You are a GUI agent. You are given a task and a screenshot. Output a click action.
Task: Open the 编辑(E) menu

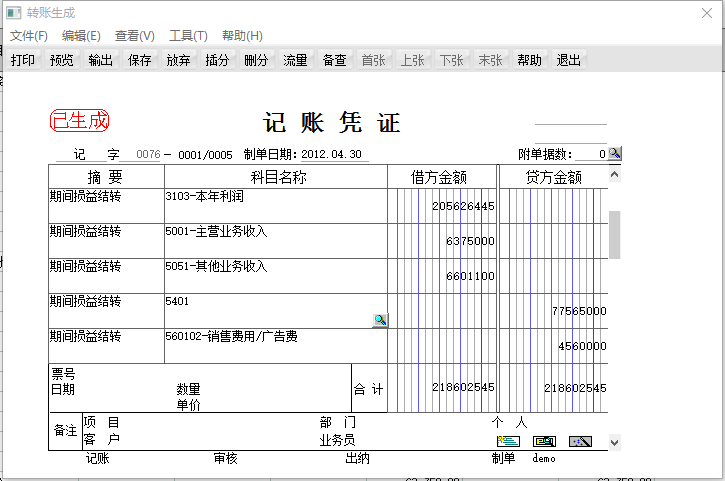[81, 36]
